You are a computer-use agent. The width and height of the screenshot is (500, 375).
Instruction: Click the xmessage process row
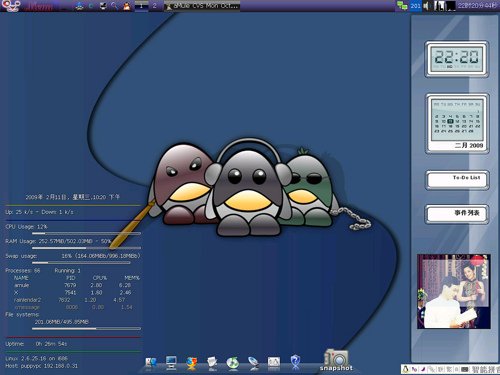tap(73, 307)
